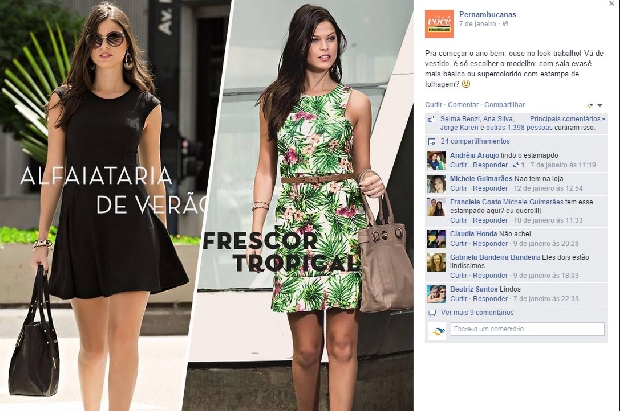Click Responder on Michele Guimarães' comment
This screenshot has width=620, height=411.
point(490,188)
